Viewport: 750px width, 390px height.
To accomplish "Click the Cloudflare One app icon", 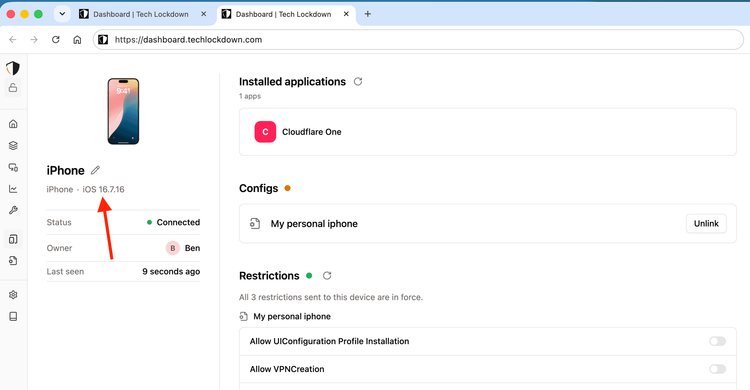I will (x=265, y=132).
